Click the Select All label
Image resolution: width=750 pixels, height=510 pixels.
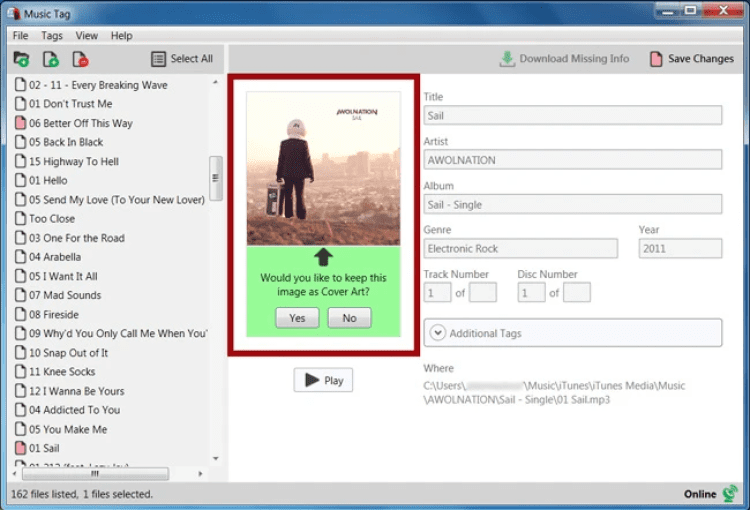[191, 58]
